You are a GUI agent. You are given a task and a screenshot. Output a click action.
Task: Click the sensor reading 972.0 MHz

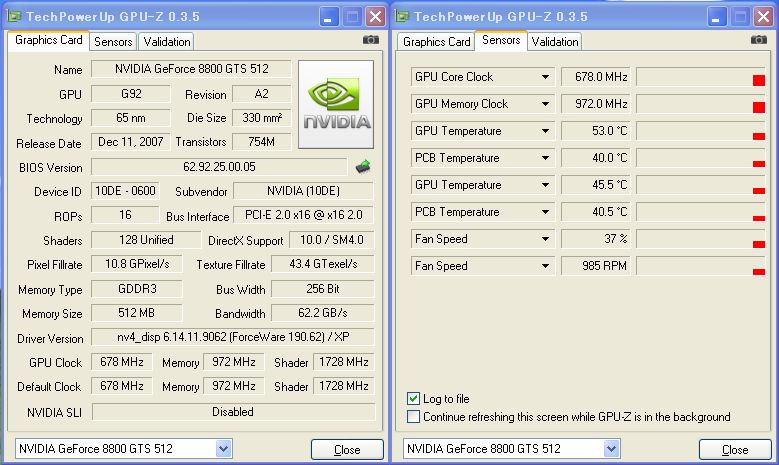coord(596,104)
